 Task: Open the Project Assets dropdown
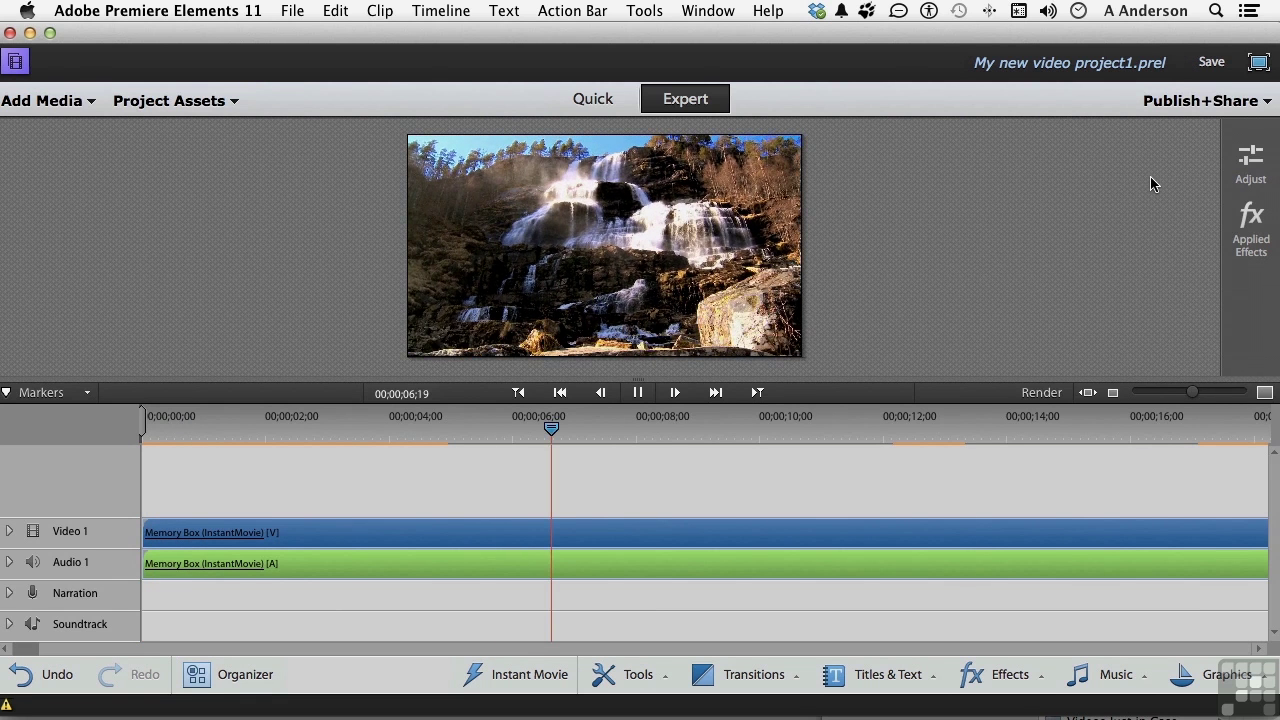(x=176, y=101)
